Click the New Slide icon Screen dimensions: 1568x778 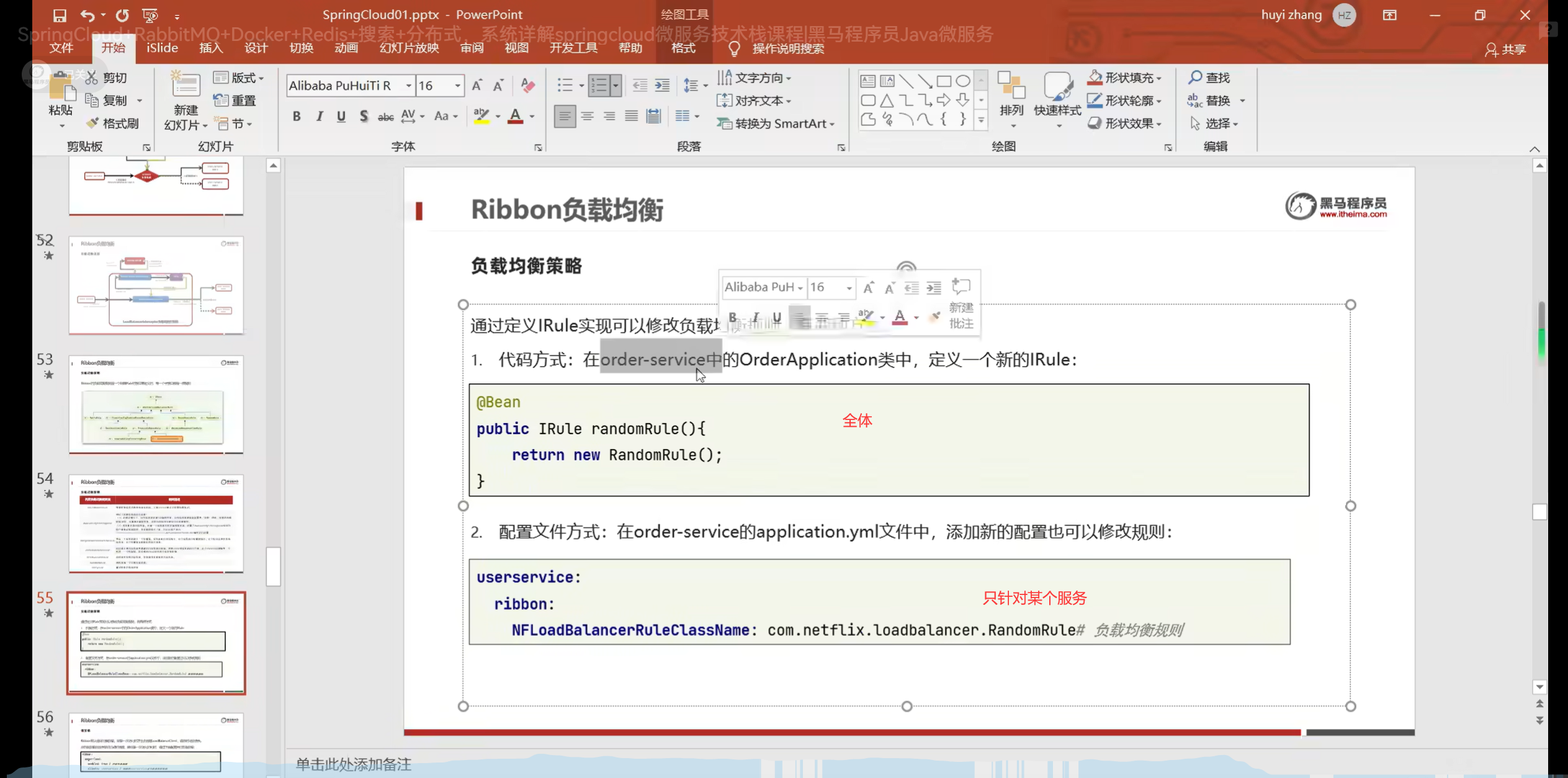tap(186, 86)
